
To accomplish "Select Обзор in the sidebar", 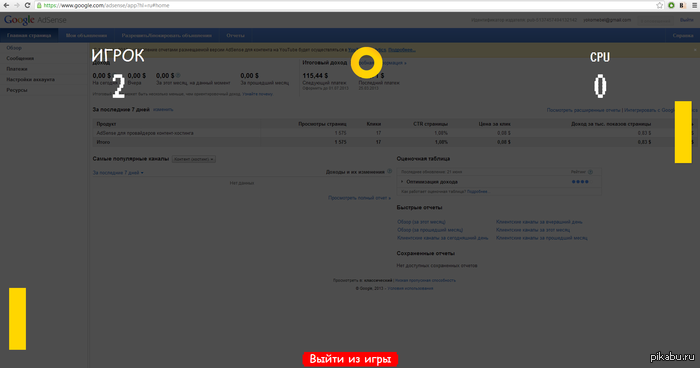I will click(14, 48).
